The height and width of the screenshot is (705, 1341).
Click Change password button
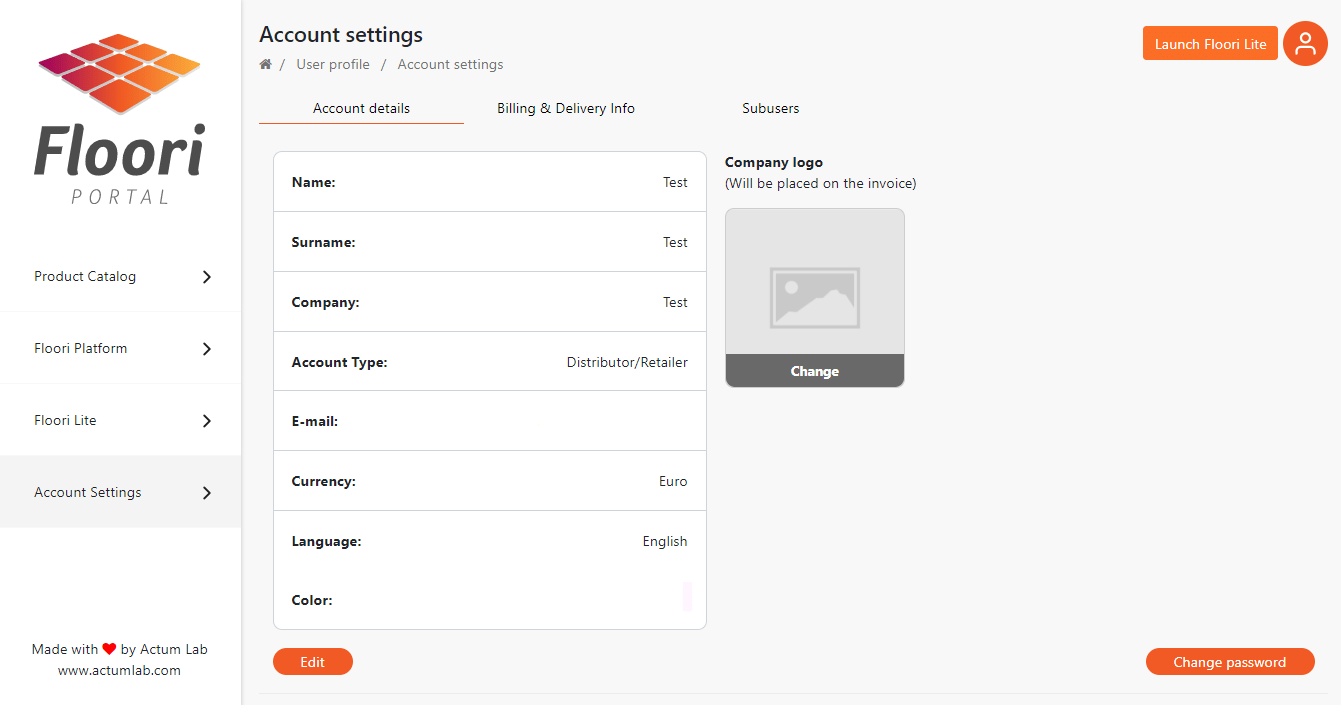[1230, 662]
